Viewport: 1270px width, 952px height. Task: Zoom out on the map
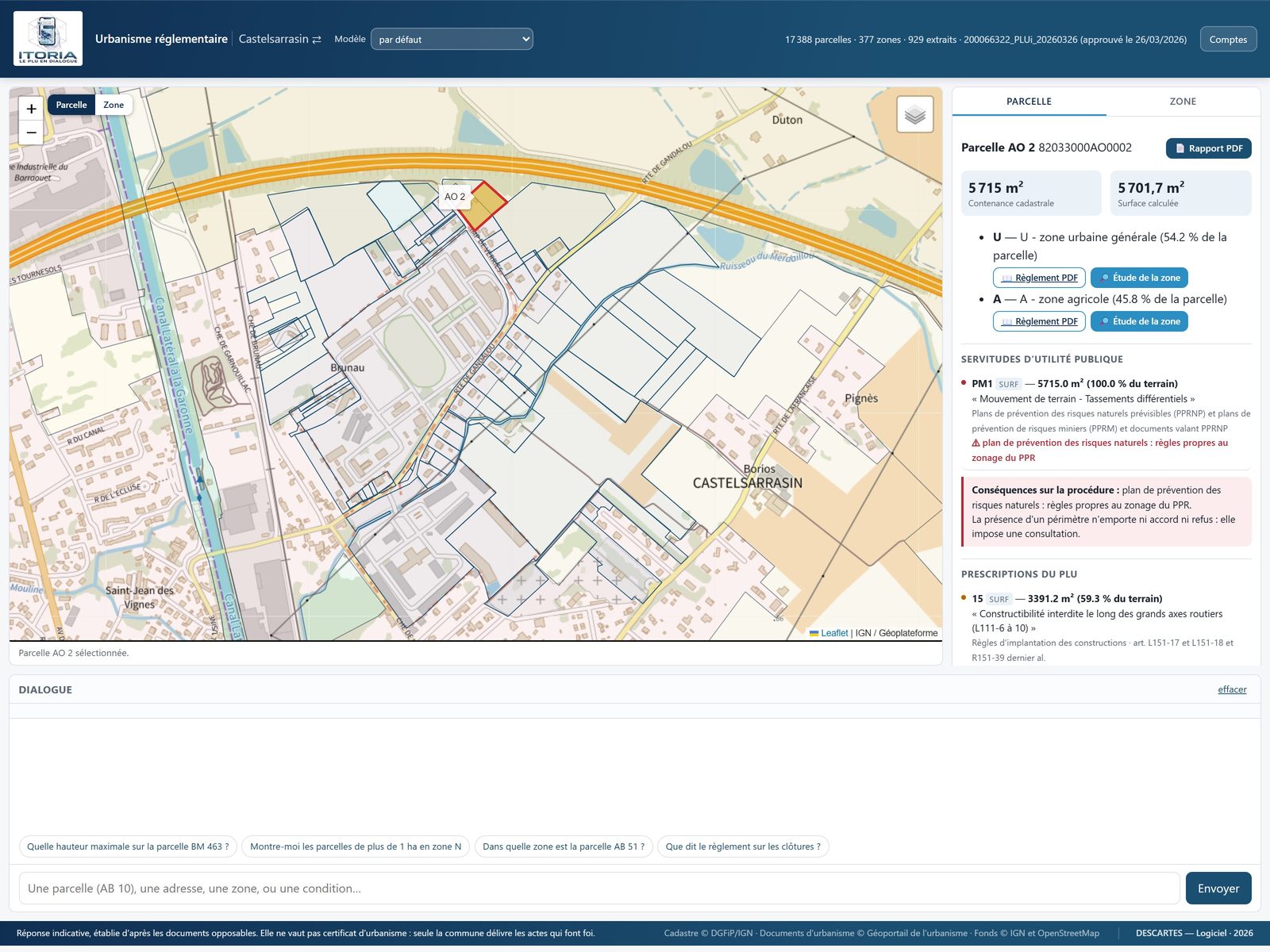point(31,132)
